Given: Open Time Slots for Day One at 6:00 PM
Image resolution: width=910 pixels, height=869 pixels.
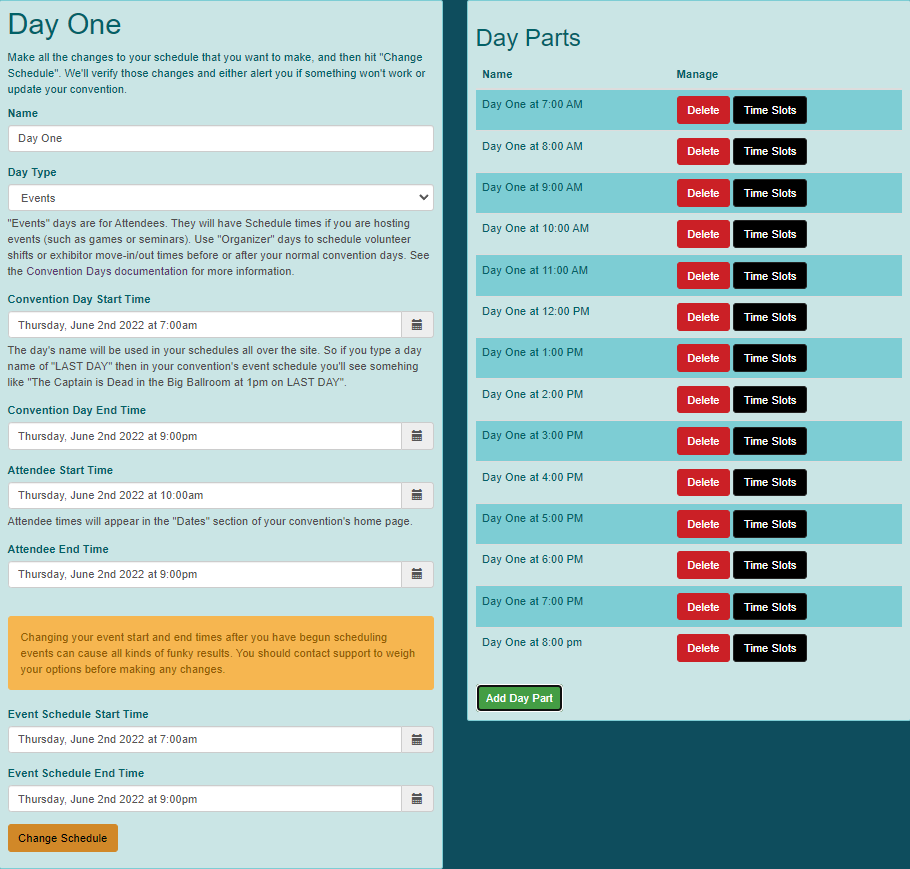Looking at the screenshot, I should 770,565.
